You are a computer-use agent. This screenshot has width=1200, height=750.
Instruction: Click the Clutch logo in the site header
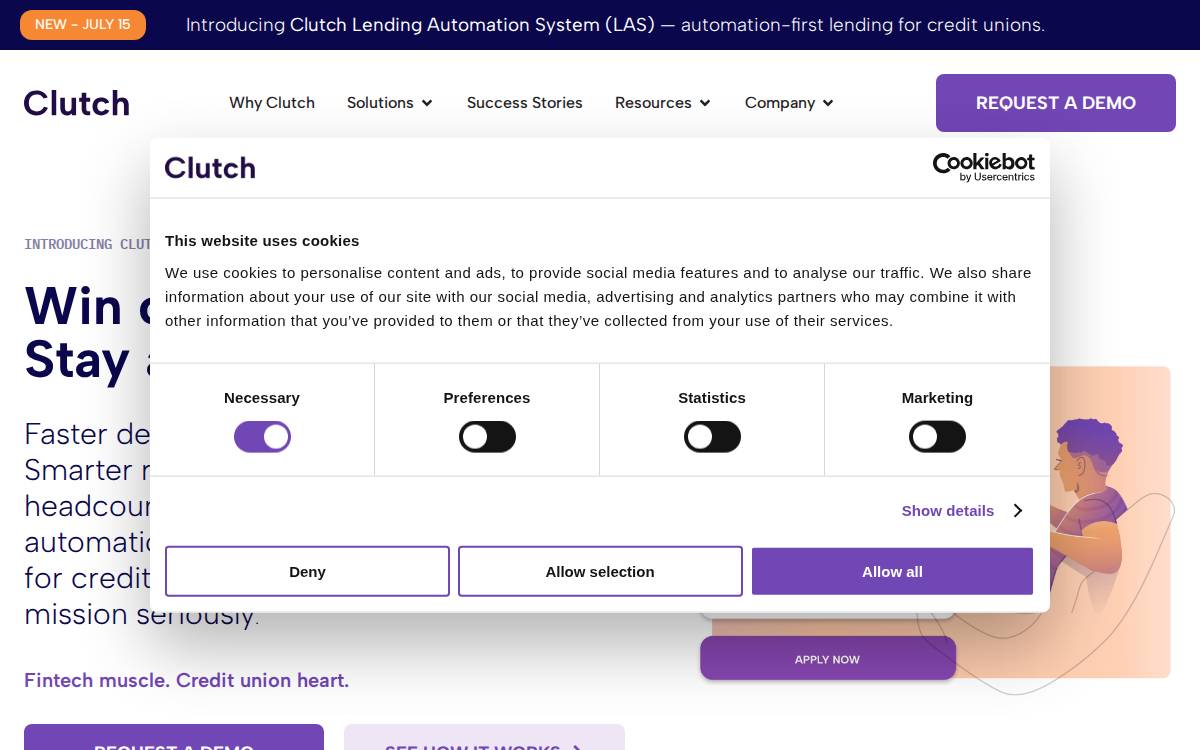[77, 103]
